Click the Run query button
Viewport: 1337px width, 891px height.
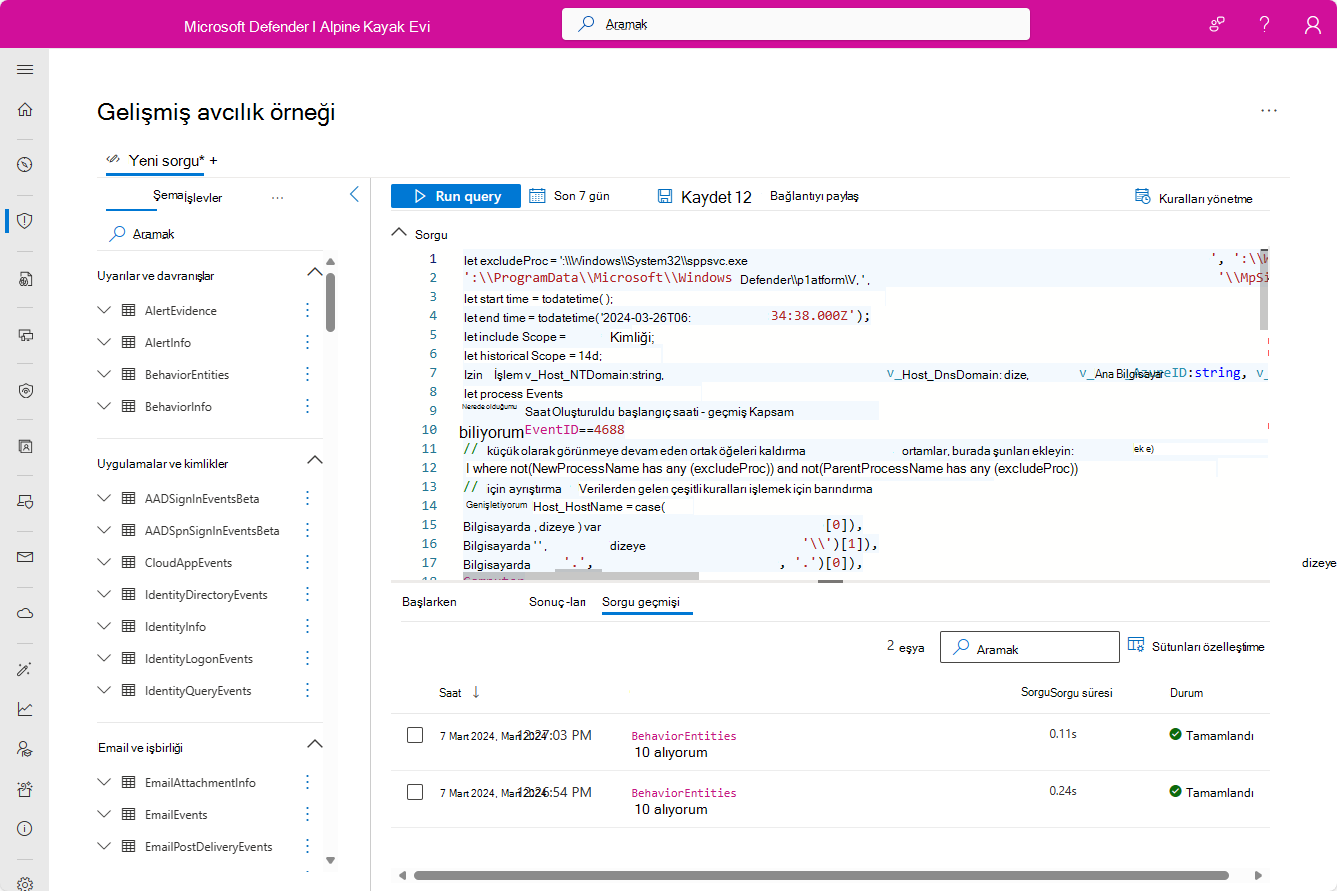click(x=456, y=196)
